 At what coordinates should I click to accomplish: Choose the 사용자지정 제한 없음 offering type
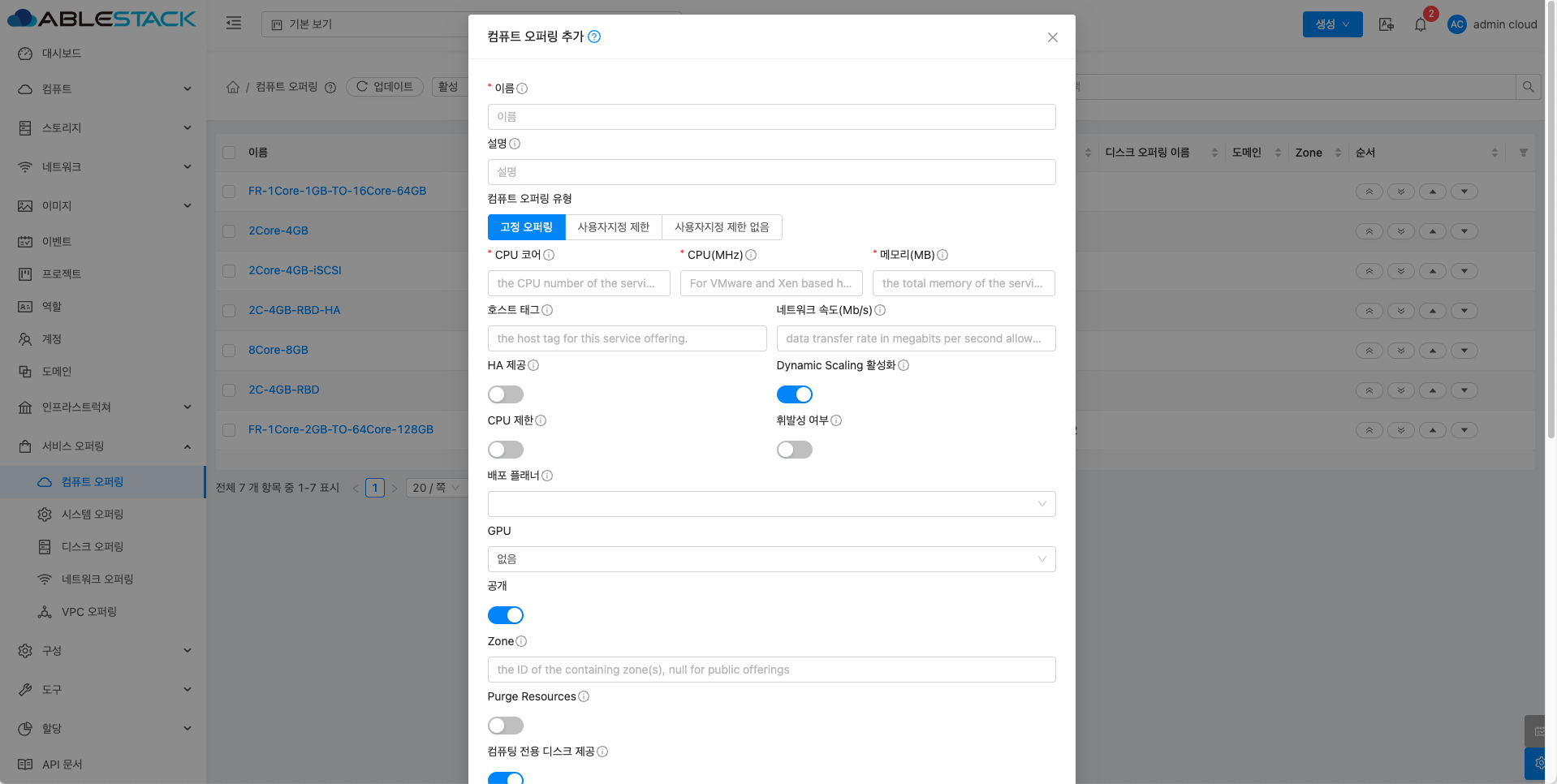tap(721, 227)
